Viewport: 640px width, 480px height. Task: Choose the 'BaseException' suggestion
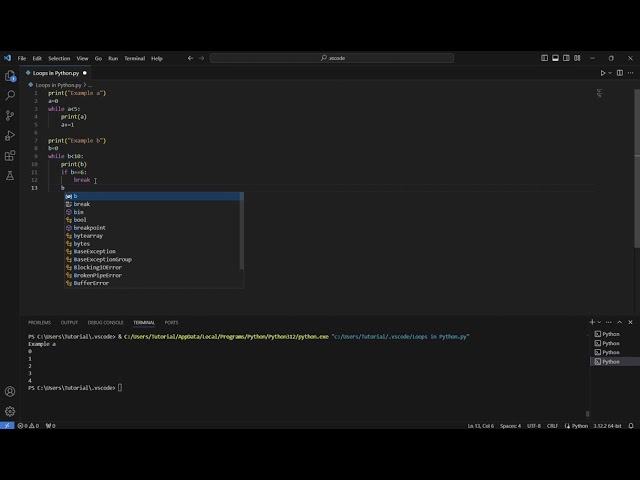point(154,251)
